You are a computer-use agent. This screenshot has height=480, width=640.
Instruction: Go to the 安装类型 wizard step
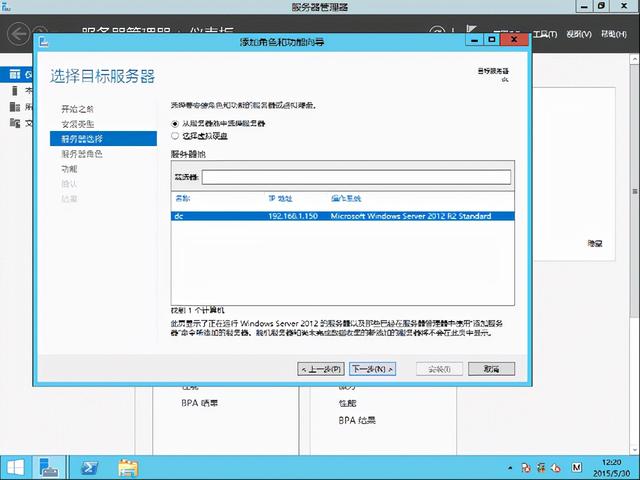(x=78, y=124)
